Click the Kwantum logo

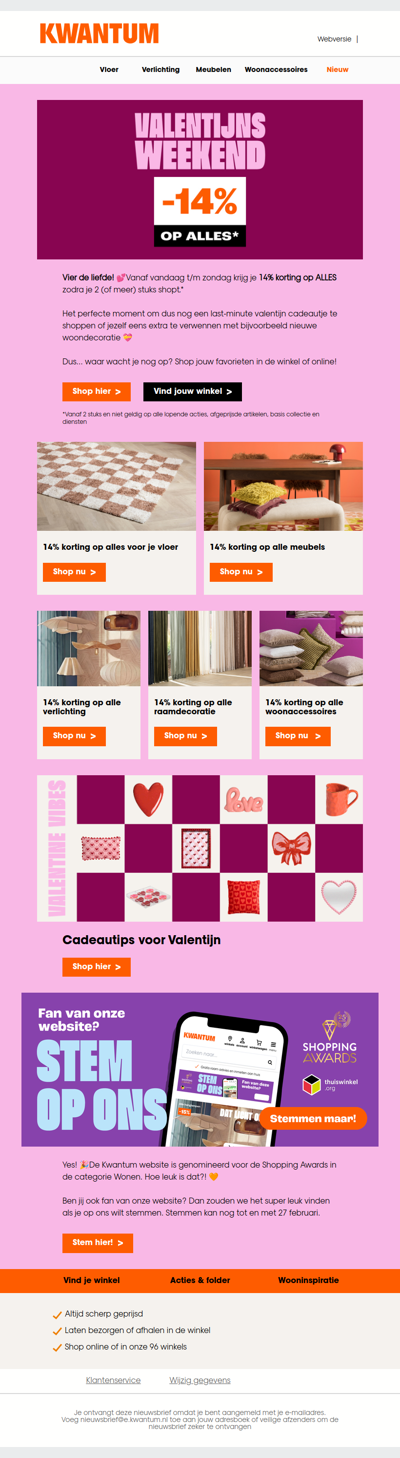[99, 34]
